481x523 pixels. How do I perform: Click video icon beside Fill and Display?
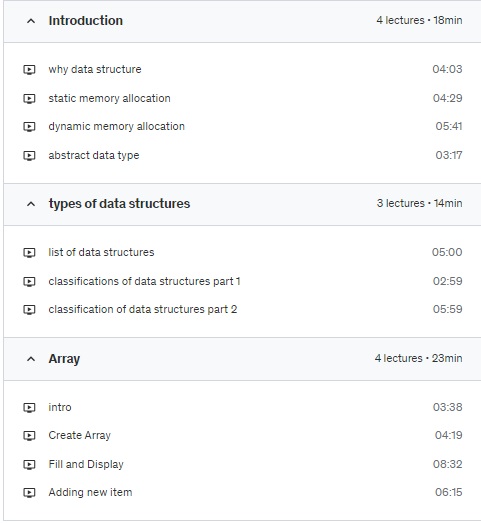pos(29,465)
